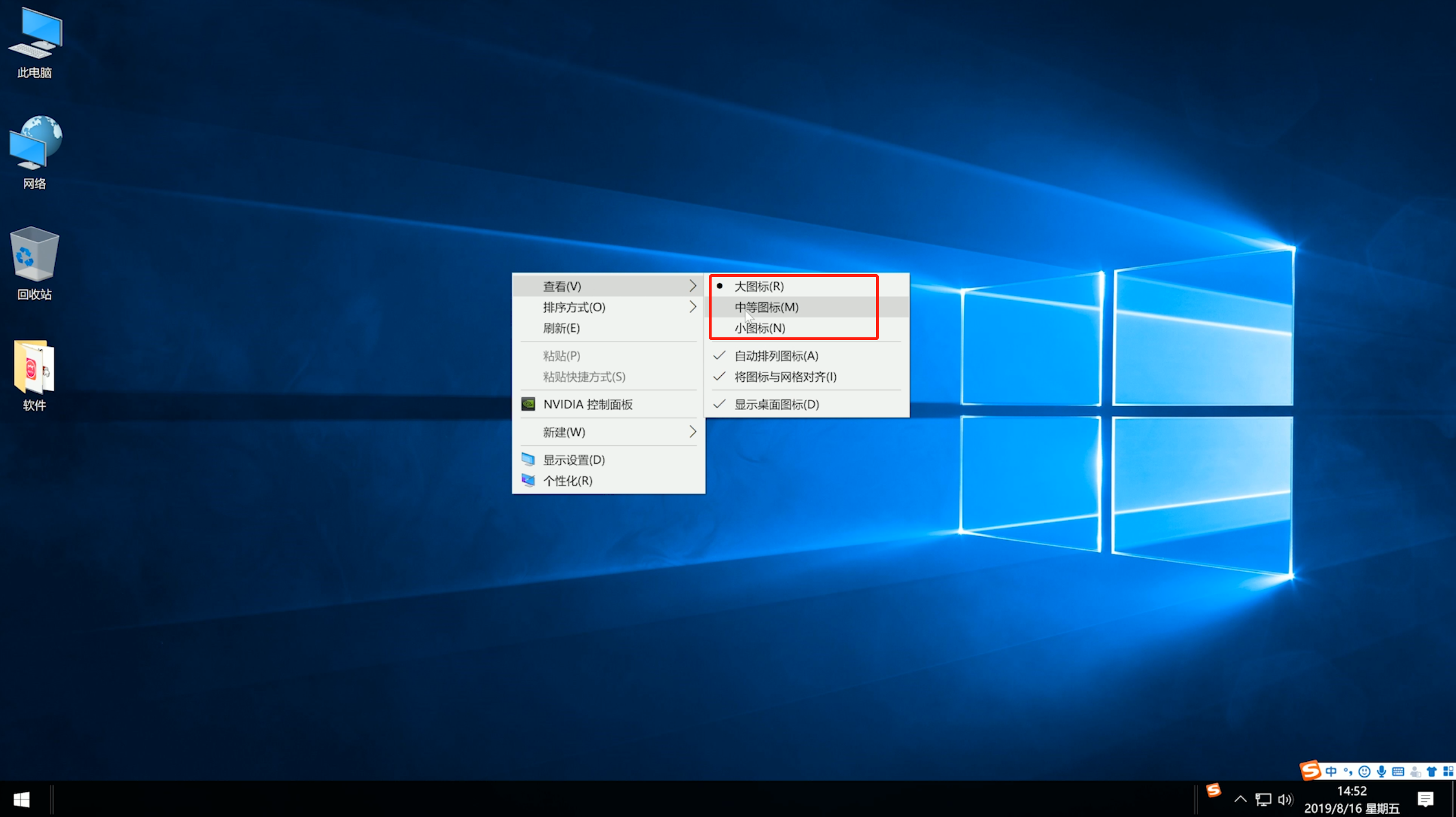
Task: Open the emoji smiley on Sogou bar
Action: pyautogui.click(x=1365, y=772)
